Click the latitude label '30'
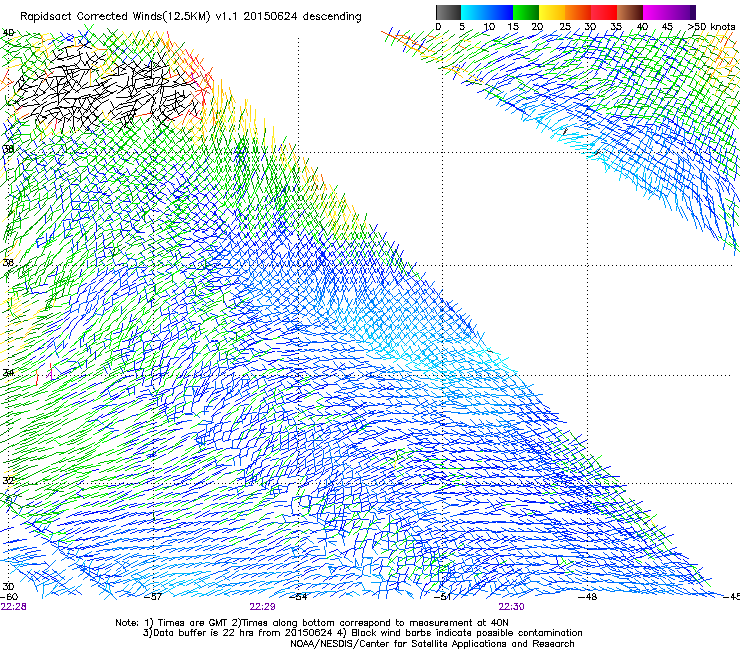The image size is (740, 650). click(8, 587)
